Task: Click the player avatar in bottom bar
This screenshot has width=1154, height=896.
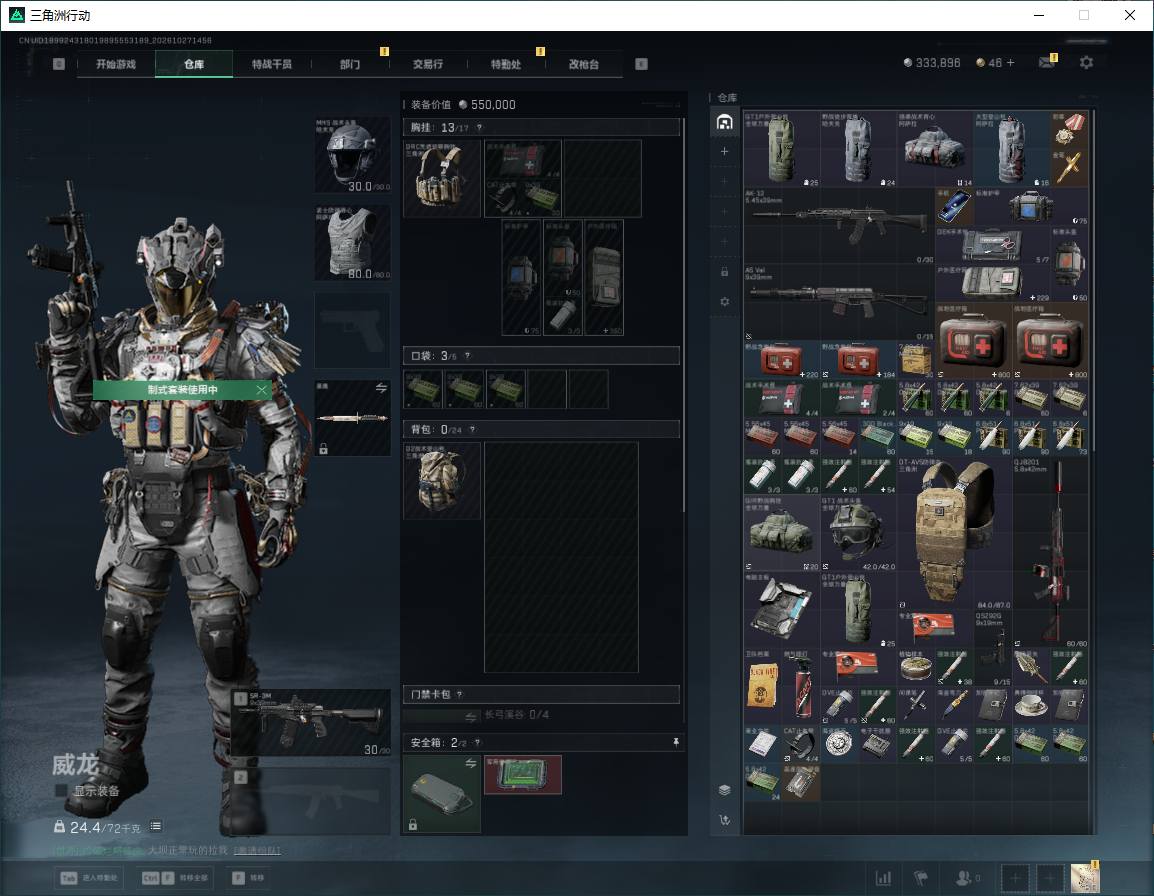Action: click(x=1085, y=878)
